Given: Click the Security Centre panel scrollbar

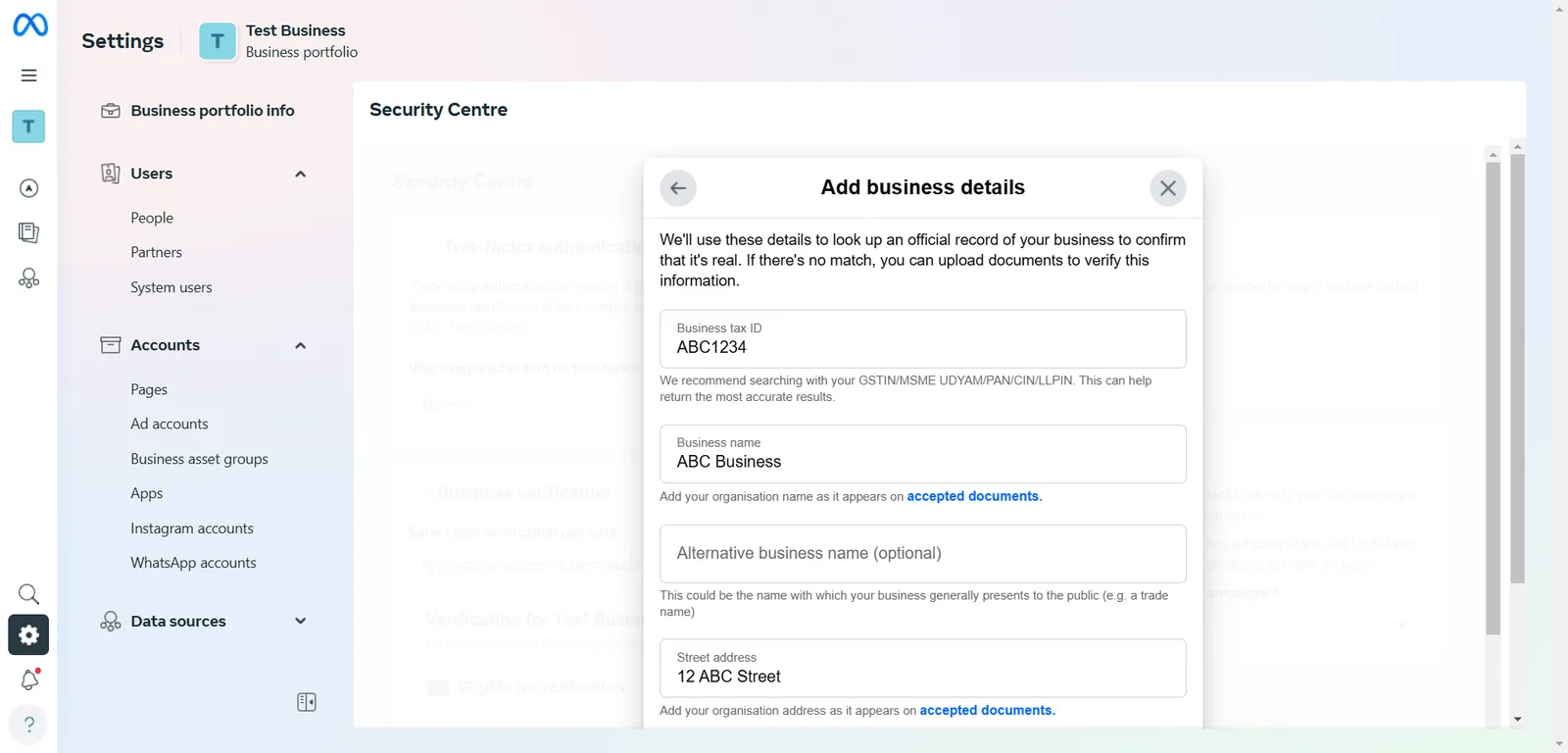Looking at the screenshot, I should coord(1518,369).
